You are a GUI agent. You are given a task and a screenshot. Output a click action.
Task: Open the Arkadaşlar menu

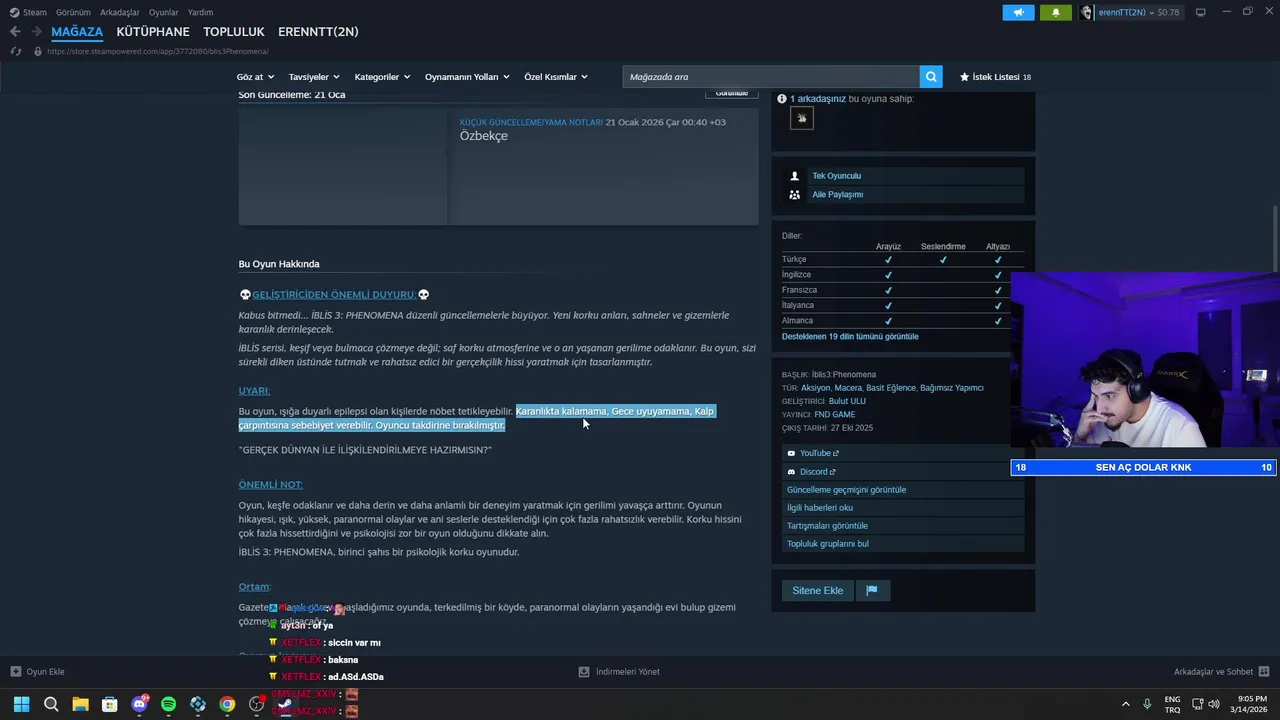120,13
